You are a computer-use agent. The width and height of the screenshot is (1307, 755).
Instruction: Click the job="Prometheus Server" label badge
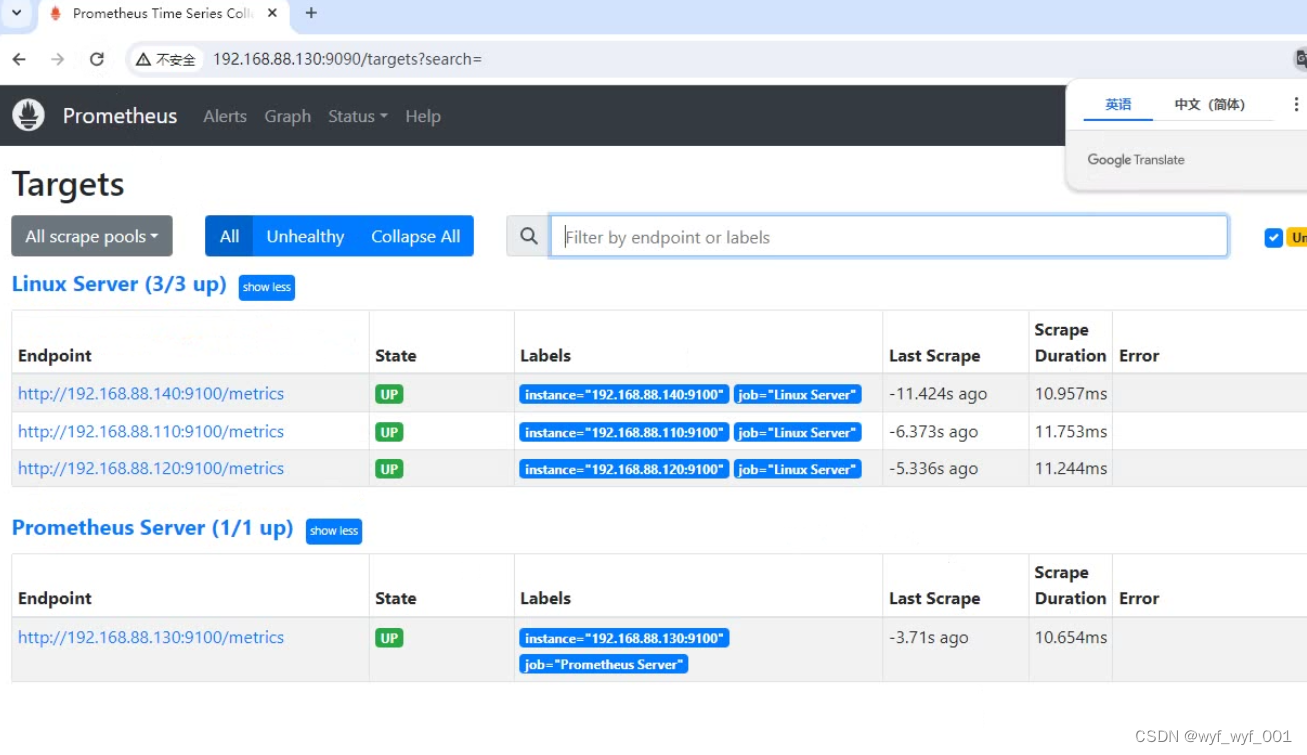(x=603, y=664)
